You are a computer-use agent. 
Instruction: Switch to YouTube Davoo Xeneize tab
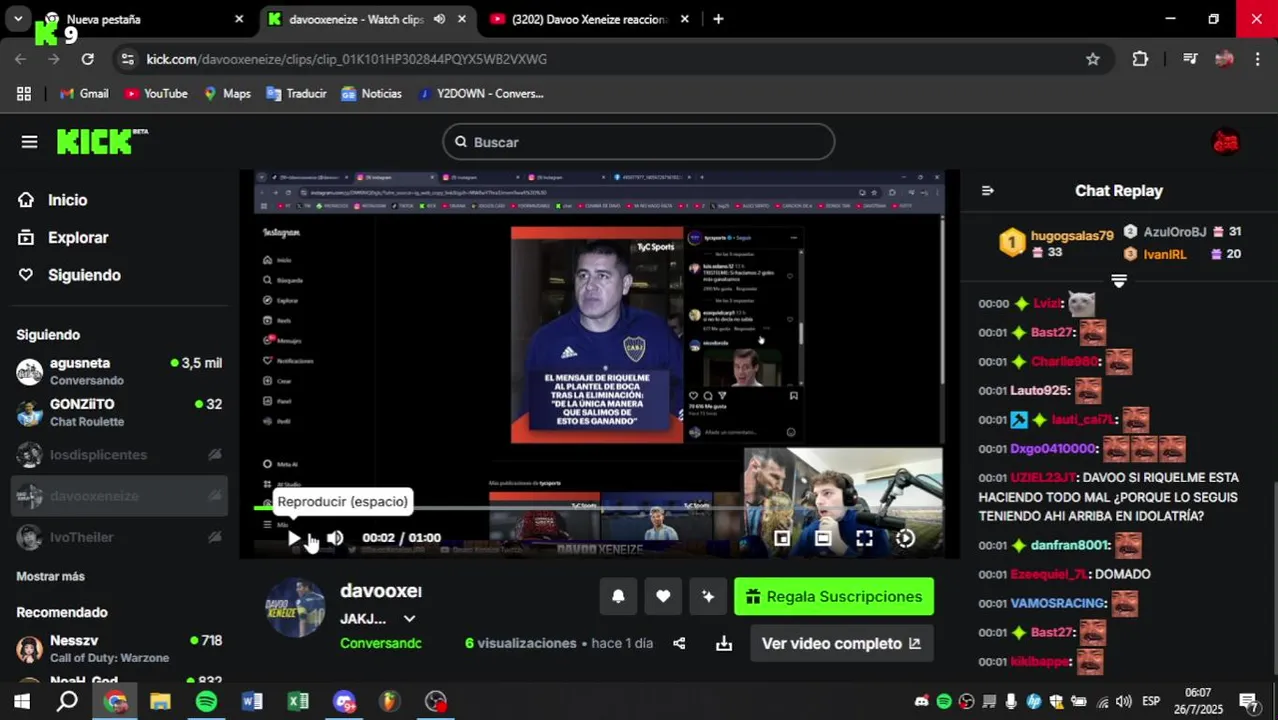[589, 19]
